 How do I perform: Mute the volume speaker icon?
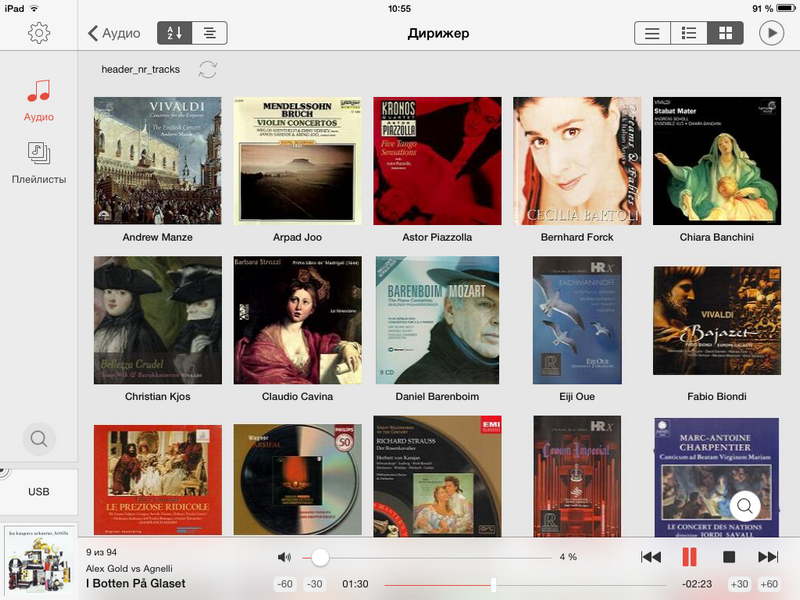click(x=284, y=557)
